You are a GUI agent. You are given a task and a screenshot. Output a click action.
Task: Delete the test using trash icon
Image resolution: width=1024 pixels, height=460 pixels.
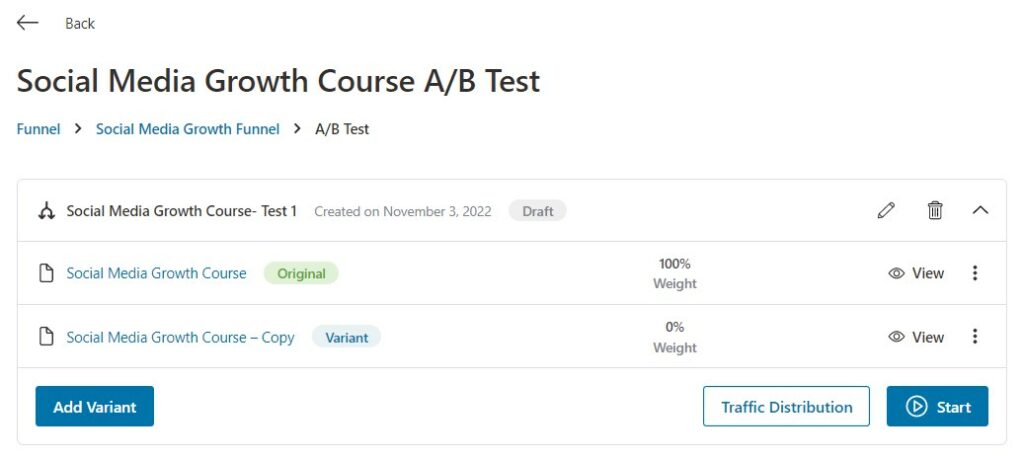click(935, 210)
